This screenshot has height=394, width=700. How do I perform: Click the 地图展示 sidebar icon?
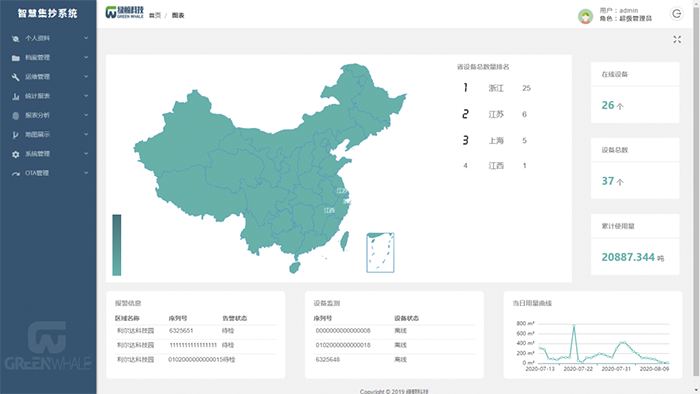coord(16,135)
